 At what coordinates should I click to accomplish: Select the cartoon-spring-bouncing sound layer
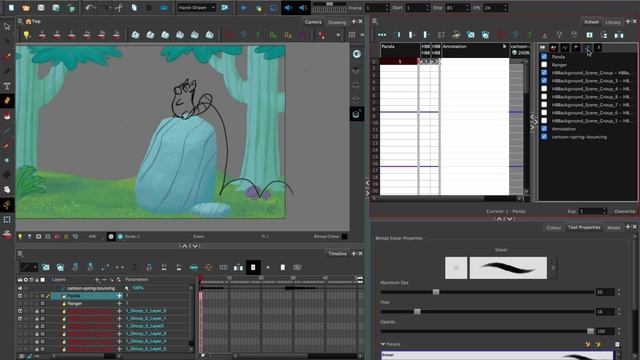coord(91,288)
